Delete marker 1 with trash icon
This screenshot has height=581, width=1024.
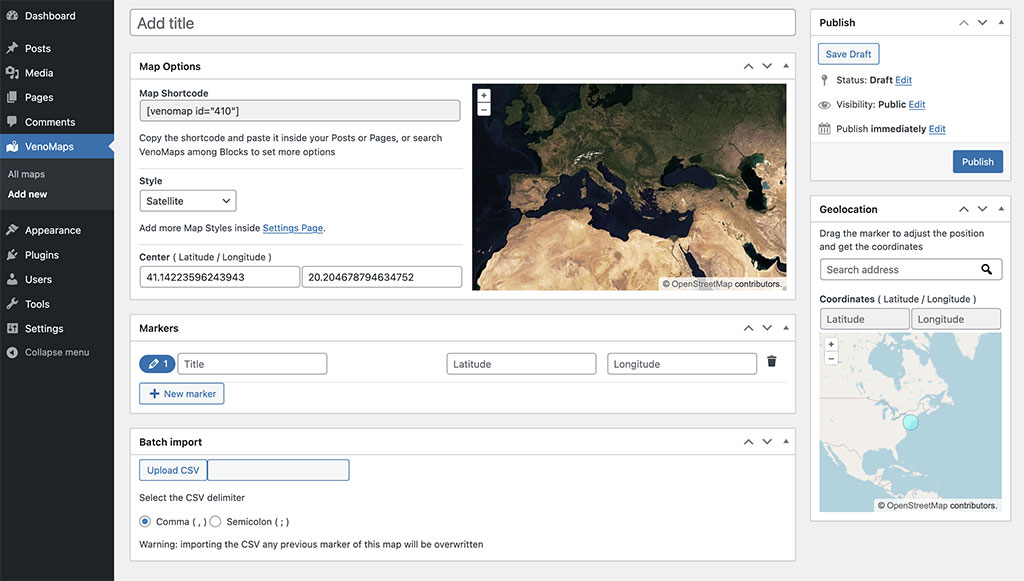point(771,361)
